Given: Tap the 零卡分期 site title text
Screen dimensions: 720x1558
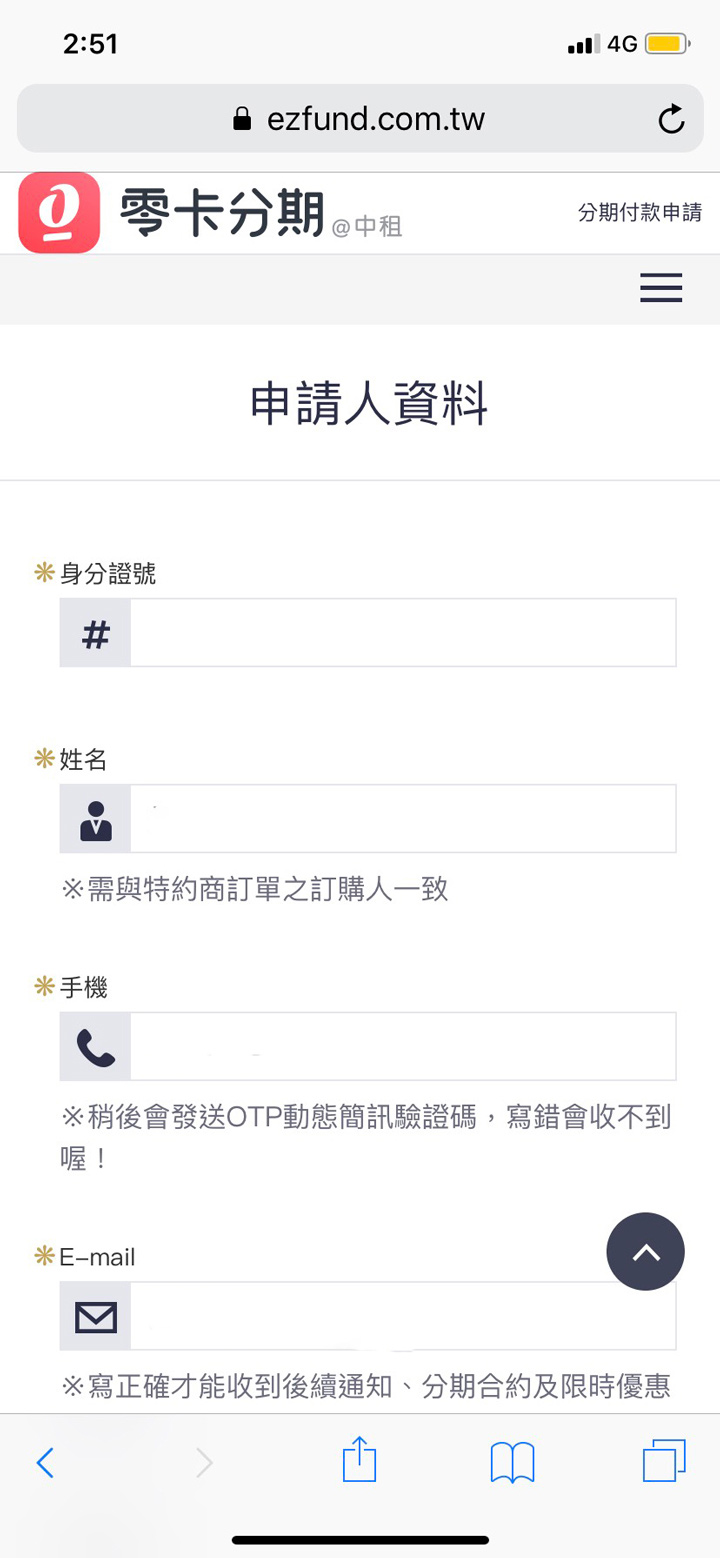Looking at the screenshot, I should (222, 212).
